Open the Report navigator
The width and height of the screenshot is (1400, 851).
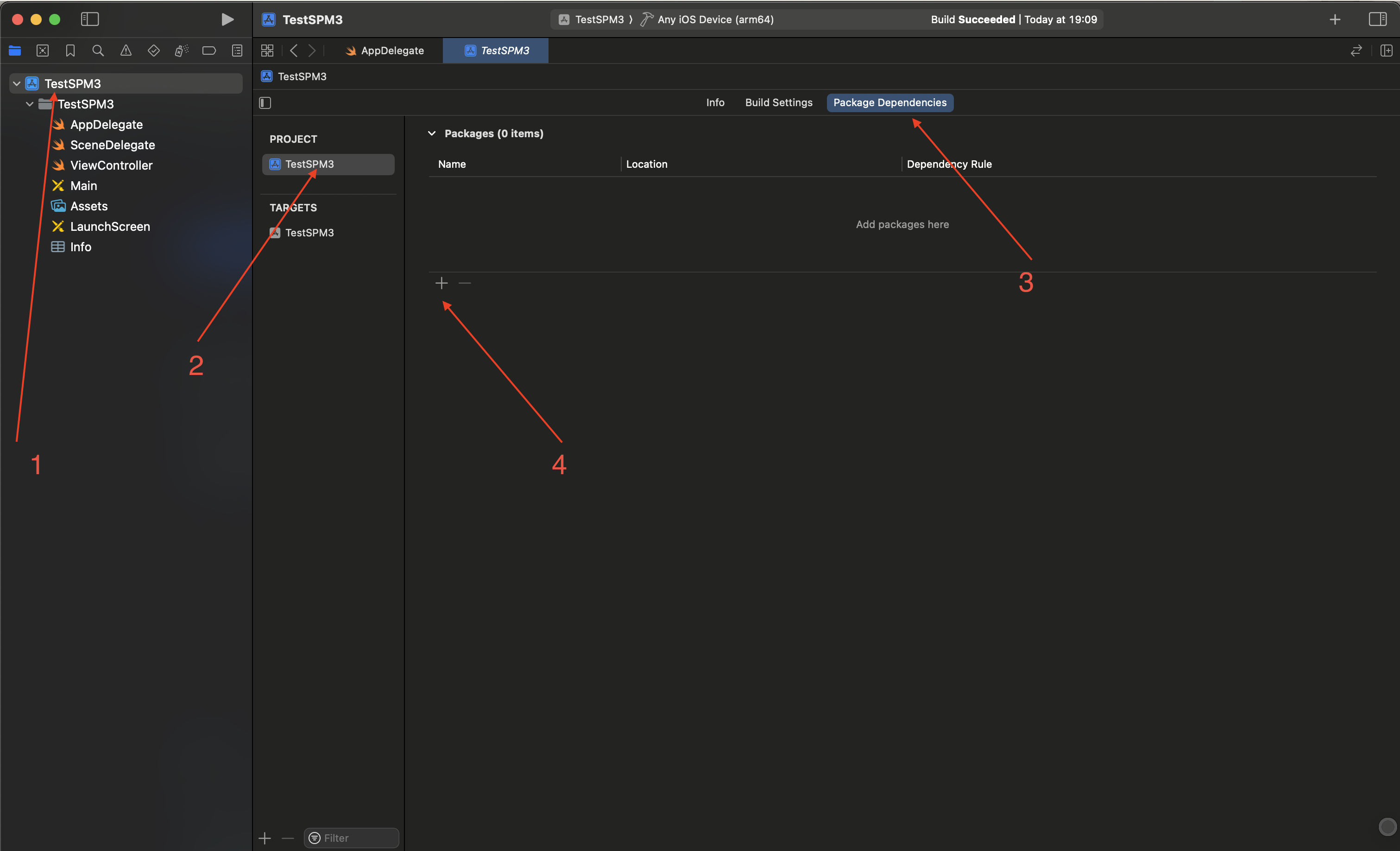[x=237, y=51]
